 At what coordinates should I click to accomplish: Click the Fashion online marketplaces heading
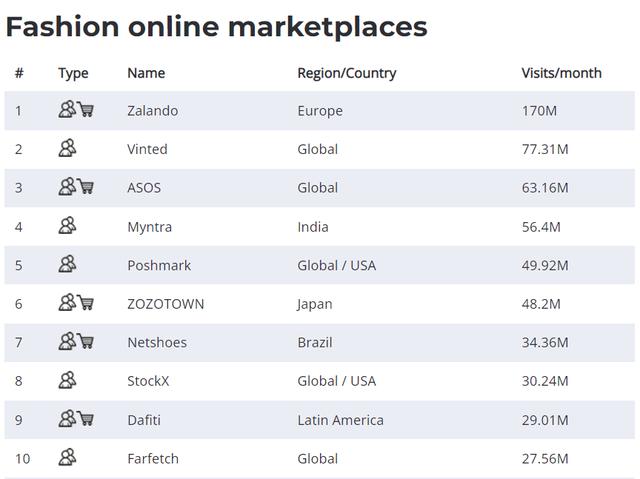(216, 26)
